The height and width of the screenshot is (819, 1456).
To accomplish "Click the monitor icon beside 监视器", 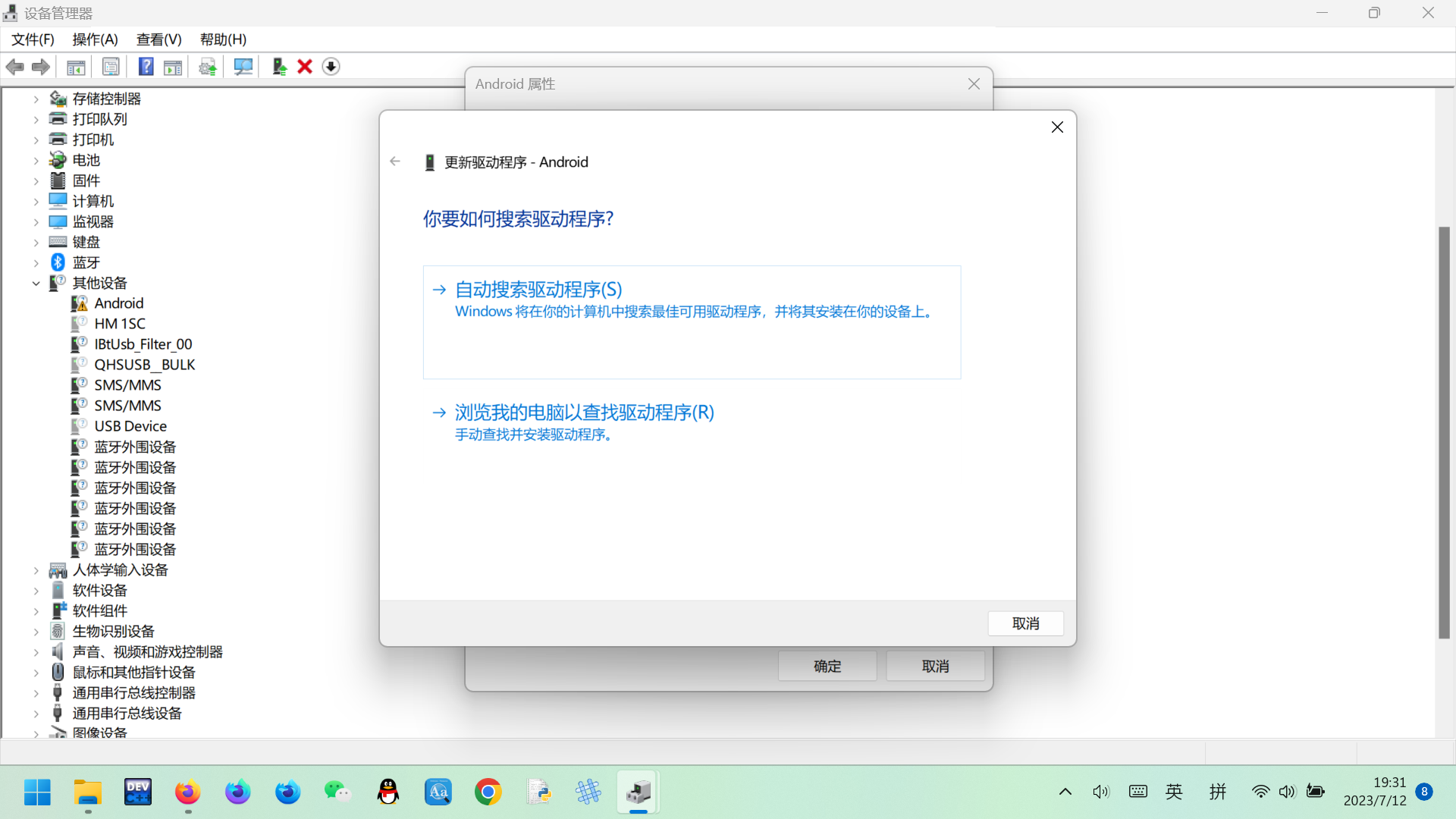I will pos(58,221).
